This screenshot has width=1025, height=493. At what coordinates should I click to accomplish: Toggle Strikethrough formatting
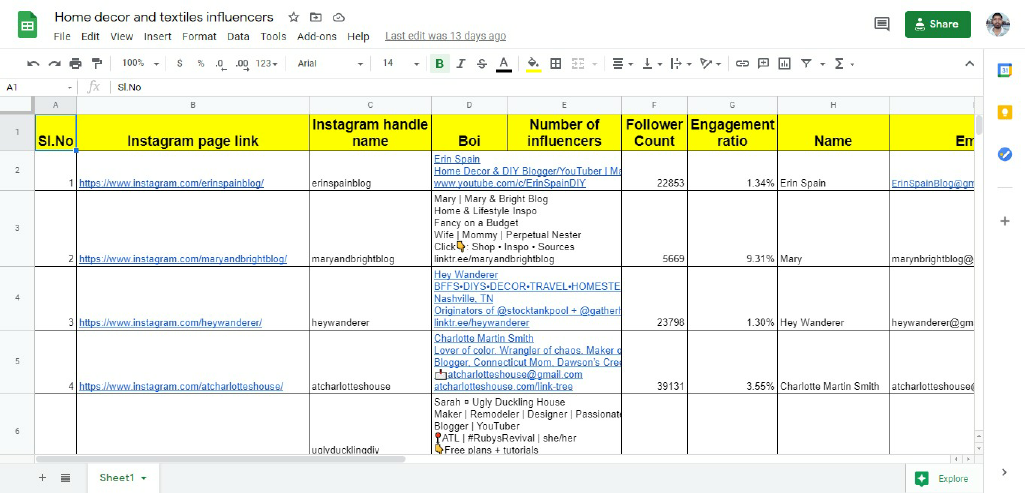point(482,63)
